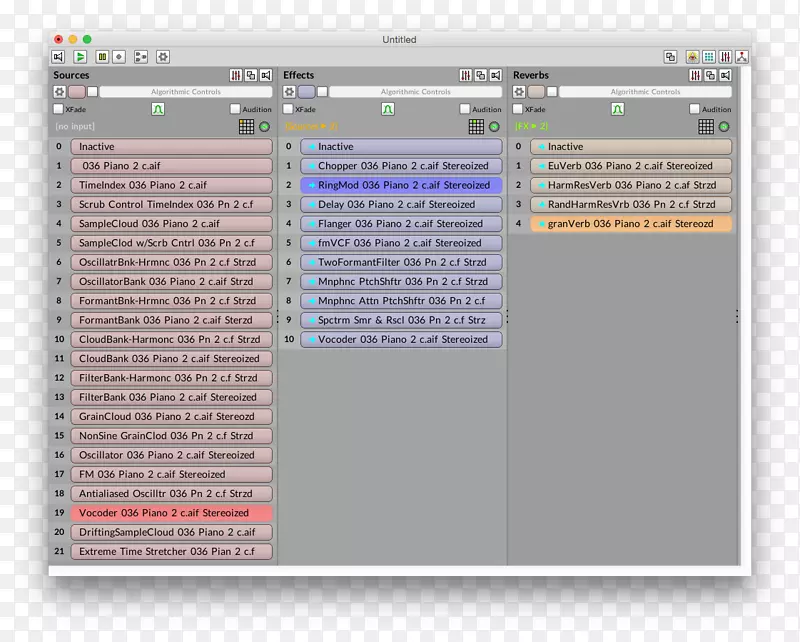Click the yellow pyramid icon in top toolbar

[x=692, y=57]
